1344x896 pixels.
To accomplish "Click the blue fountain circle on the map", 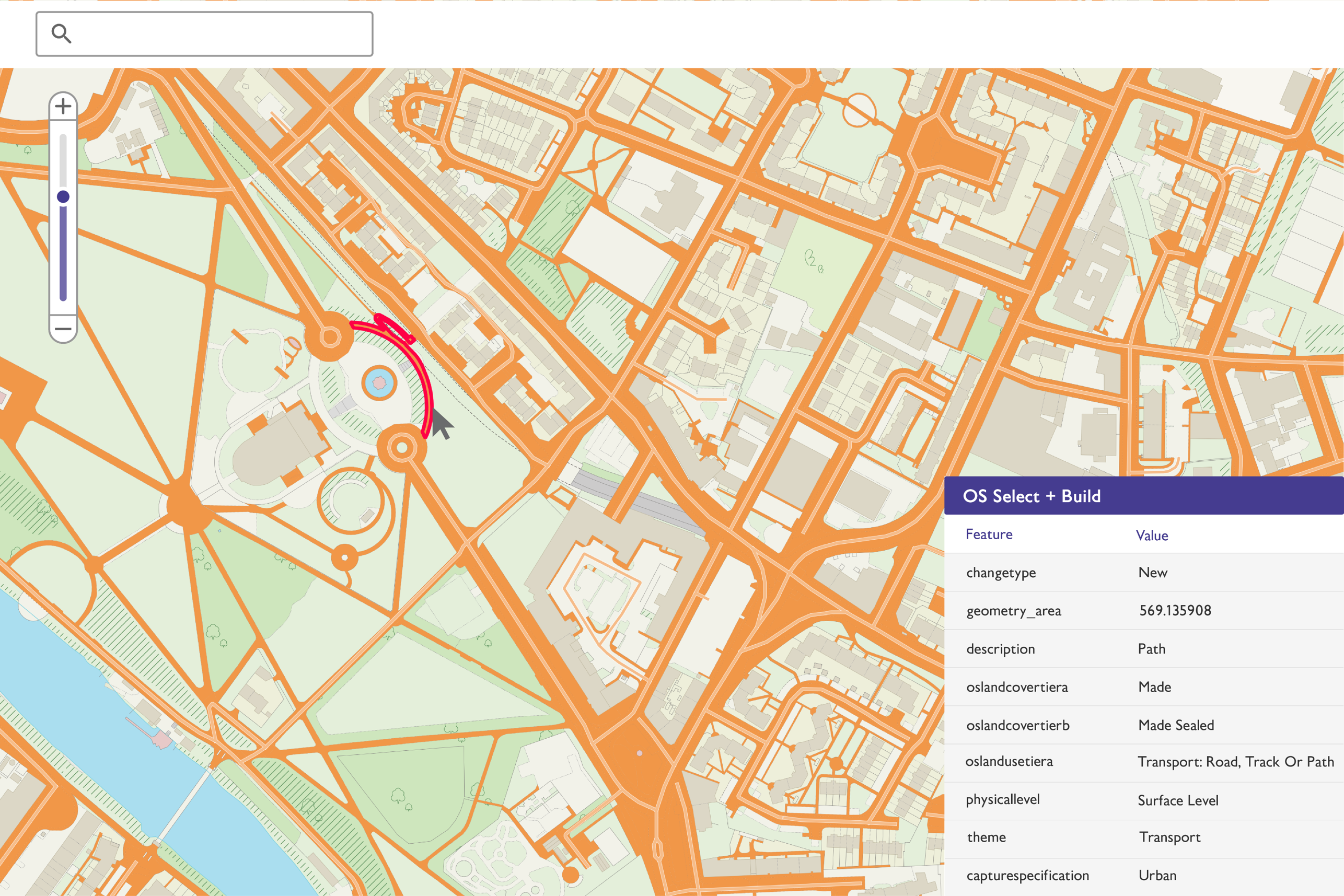I will coord(379,382).
